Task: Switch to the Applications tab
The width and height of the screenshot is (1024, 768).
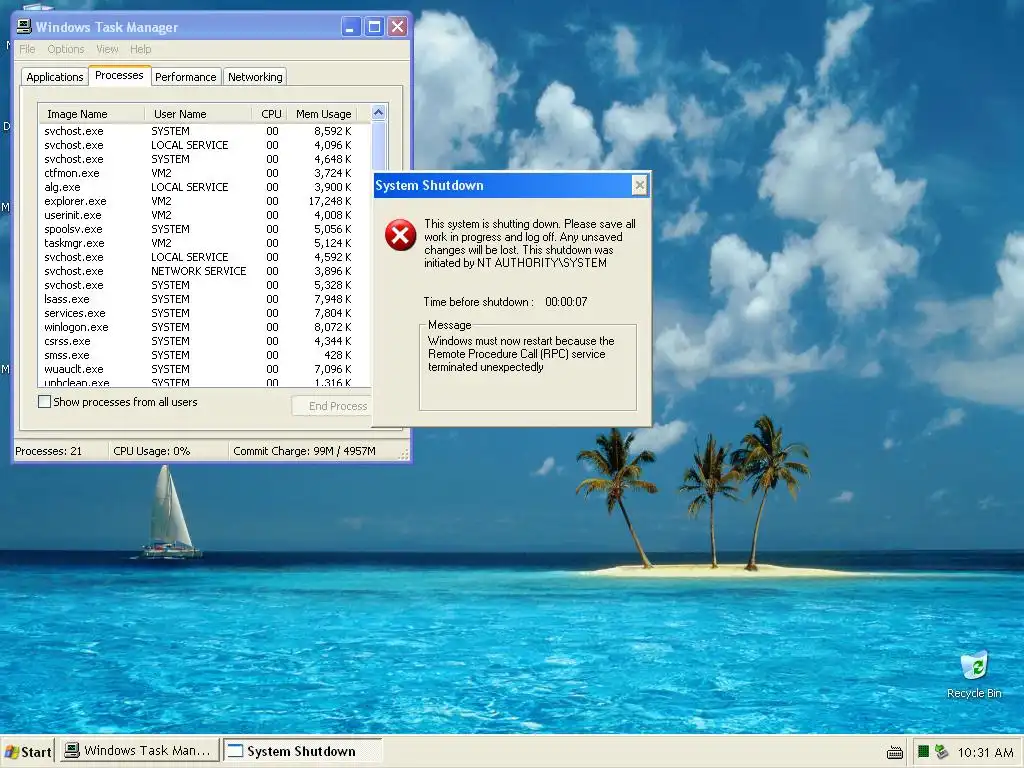Action: point(55,77)
